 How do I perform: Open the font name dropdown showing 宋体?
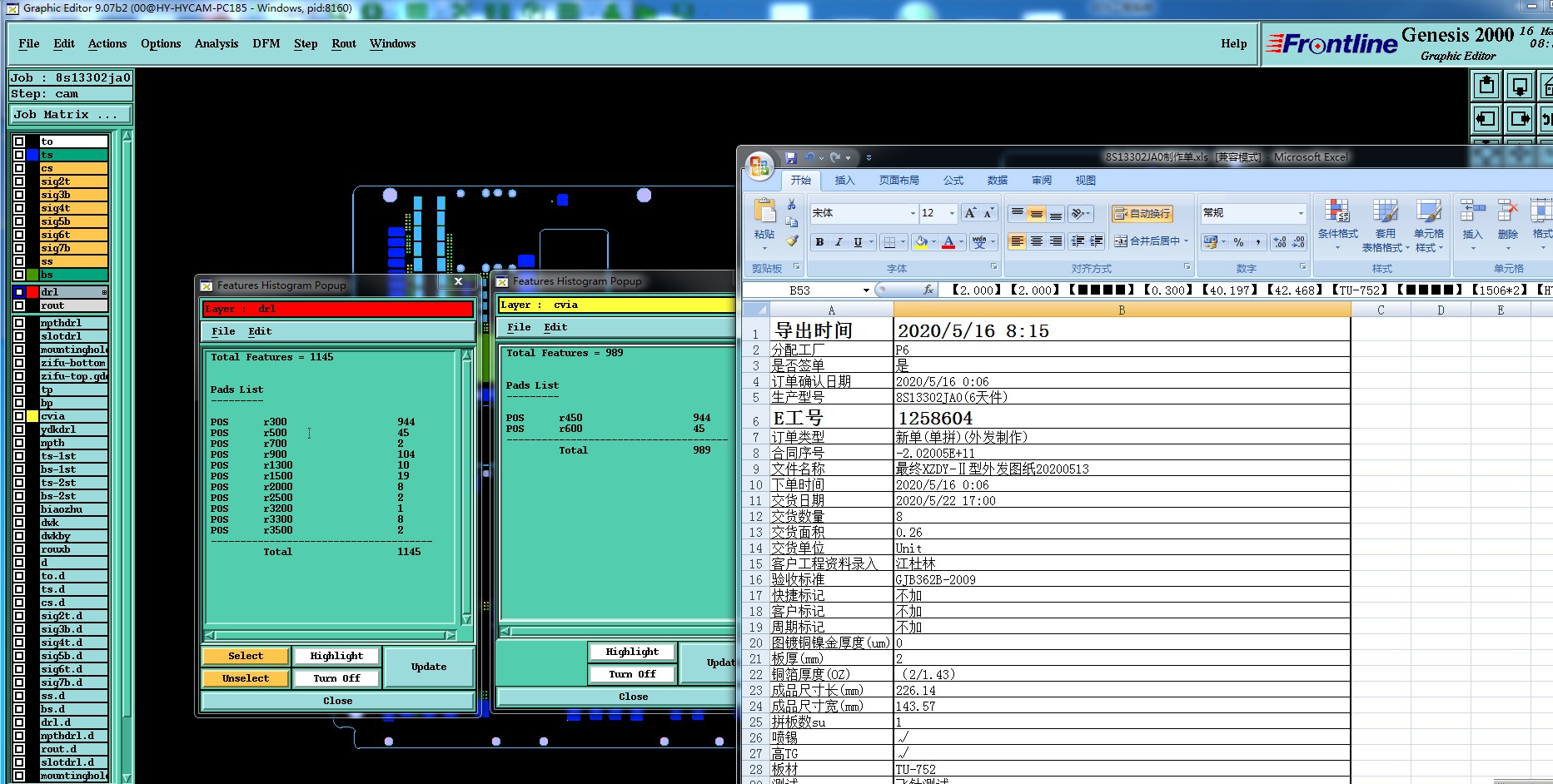pyautogui.click(x=913, y=214)
